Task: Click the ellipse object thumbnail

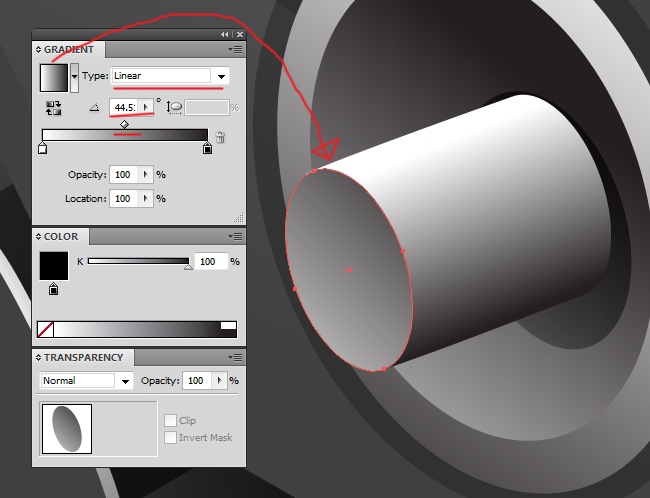Action: pyautogui.click(x=67, y=429)
